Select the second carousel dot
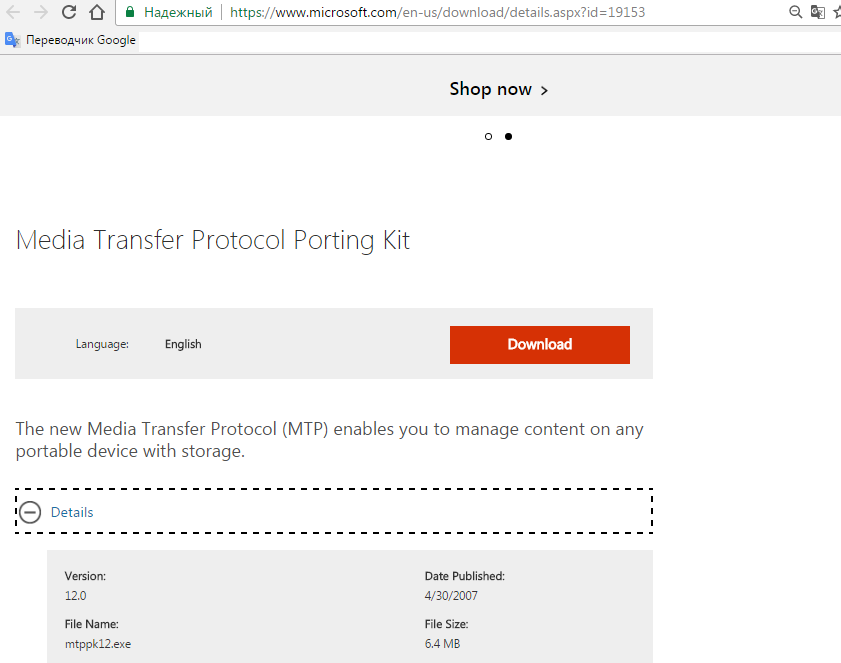 508,136
